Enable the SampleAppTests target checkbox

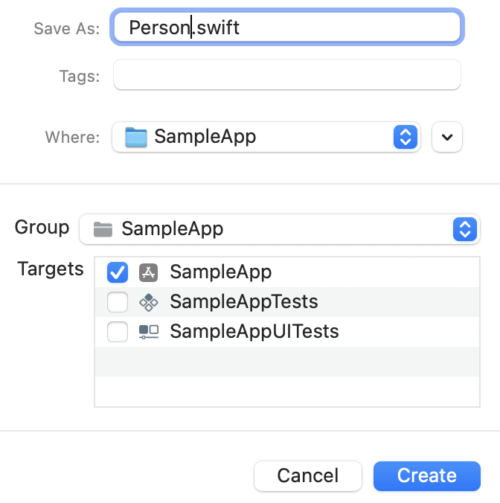(117, 302)
